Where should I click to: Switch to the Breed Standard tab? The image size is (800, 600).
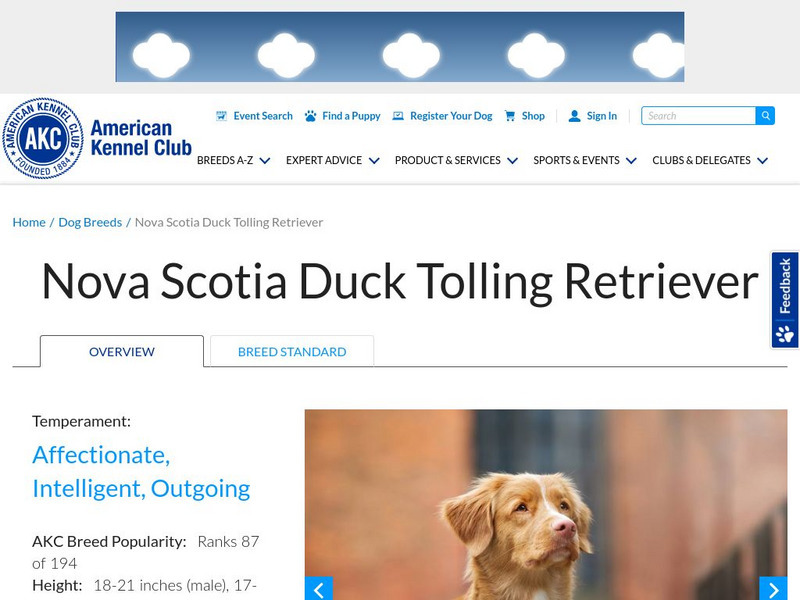point(292,352)
